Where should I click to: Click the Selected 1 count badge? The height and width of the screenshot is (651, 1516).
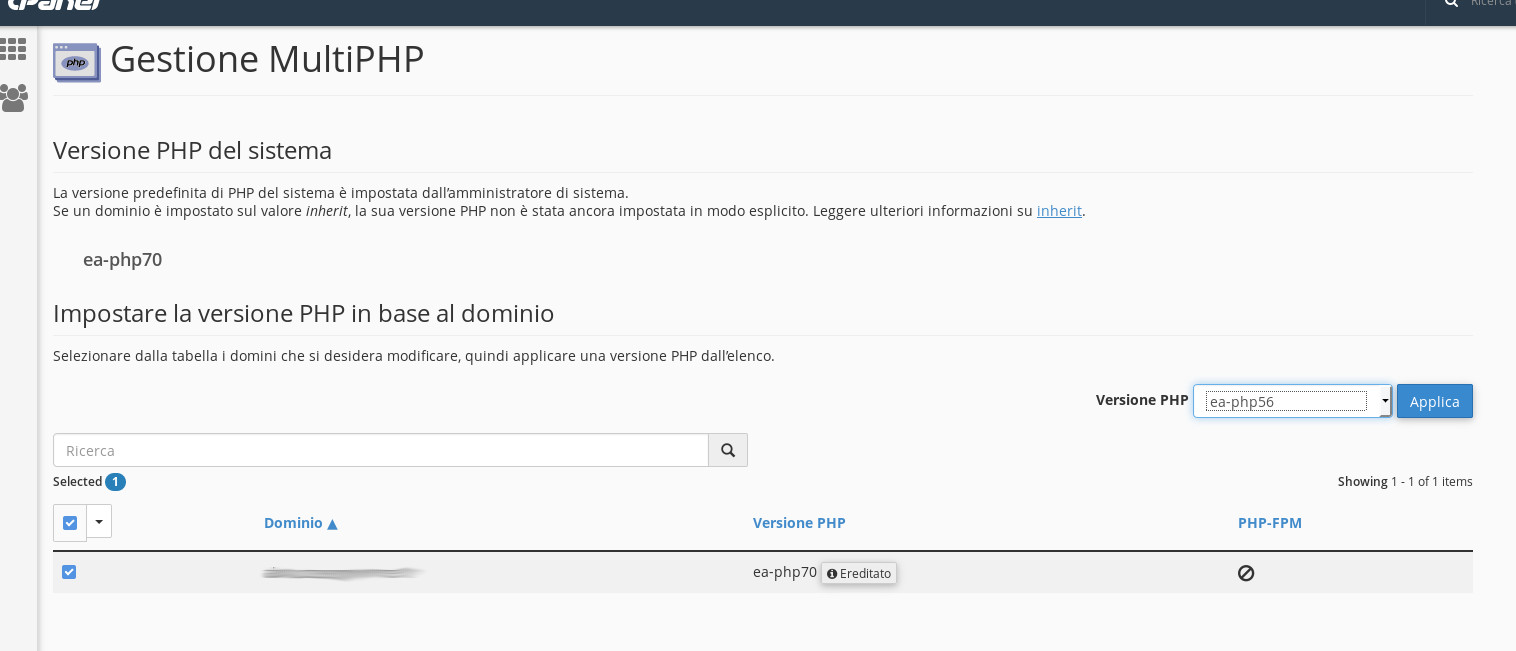pos(115,482)
